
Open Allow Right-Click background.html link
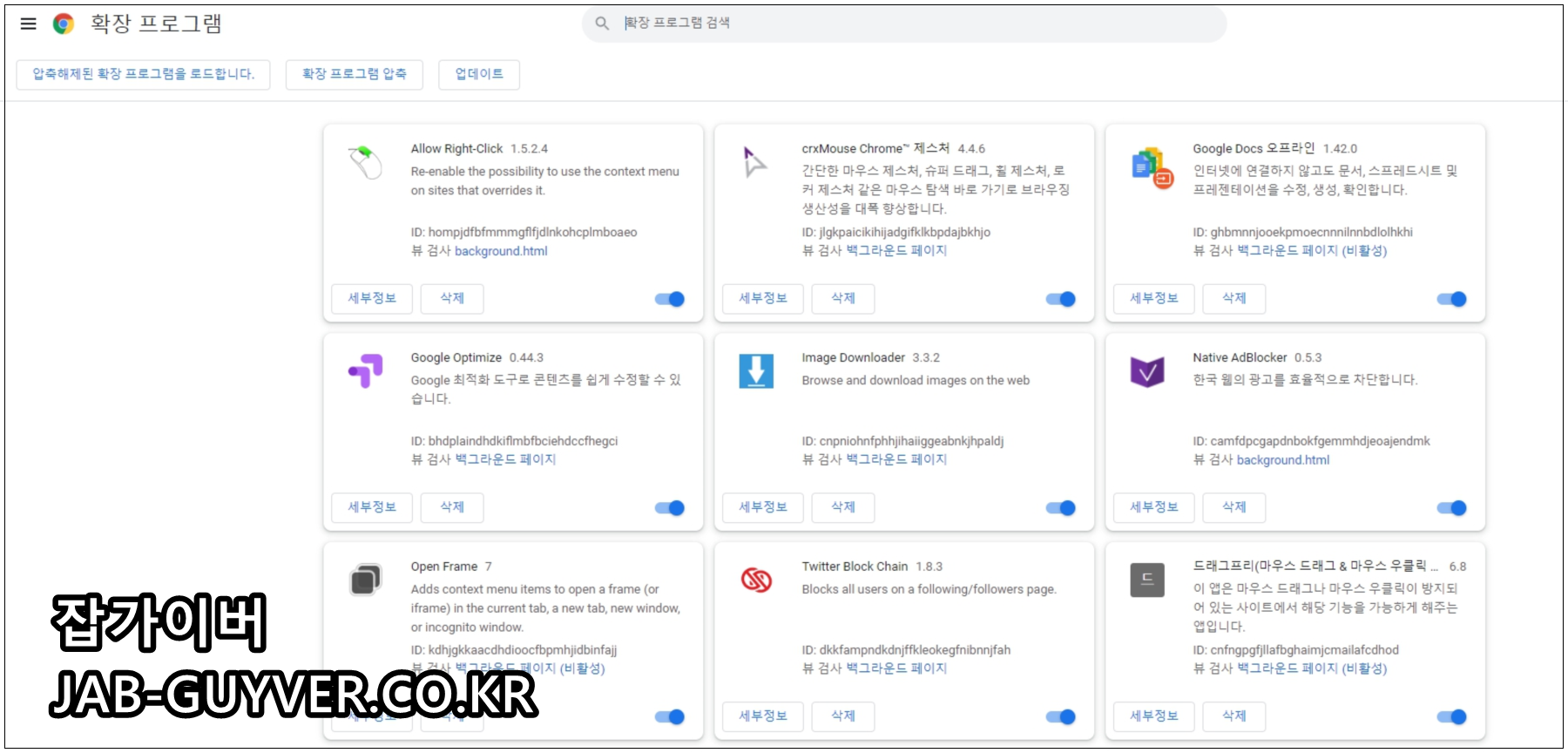pyautogui.click(x=501, y=251)
